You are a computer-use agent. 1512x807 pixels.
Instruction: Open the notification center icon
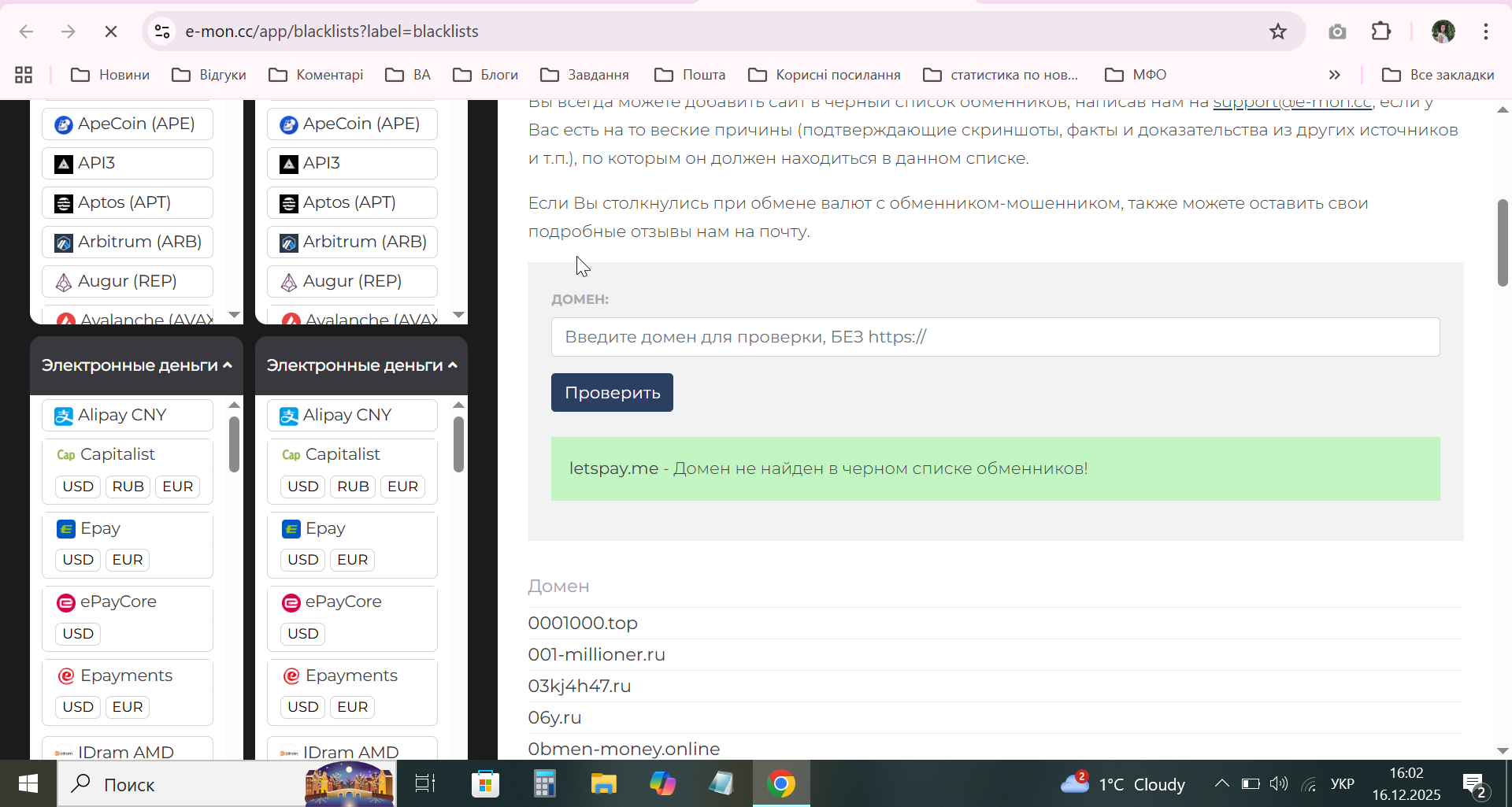(x=1474, y=785)
